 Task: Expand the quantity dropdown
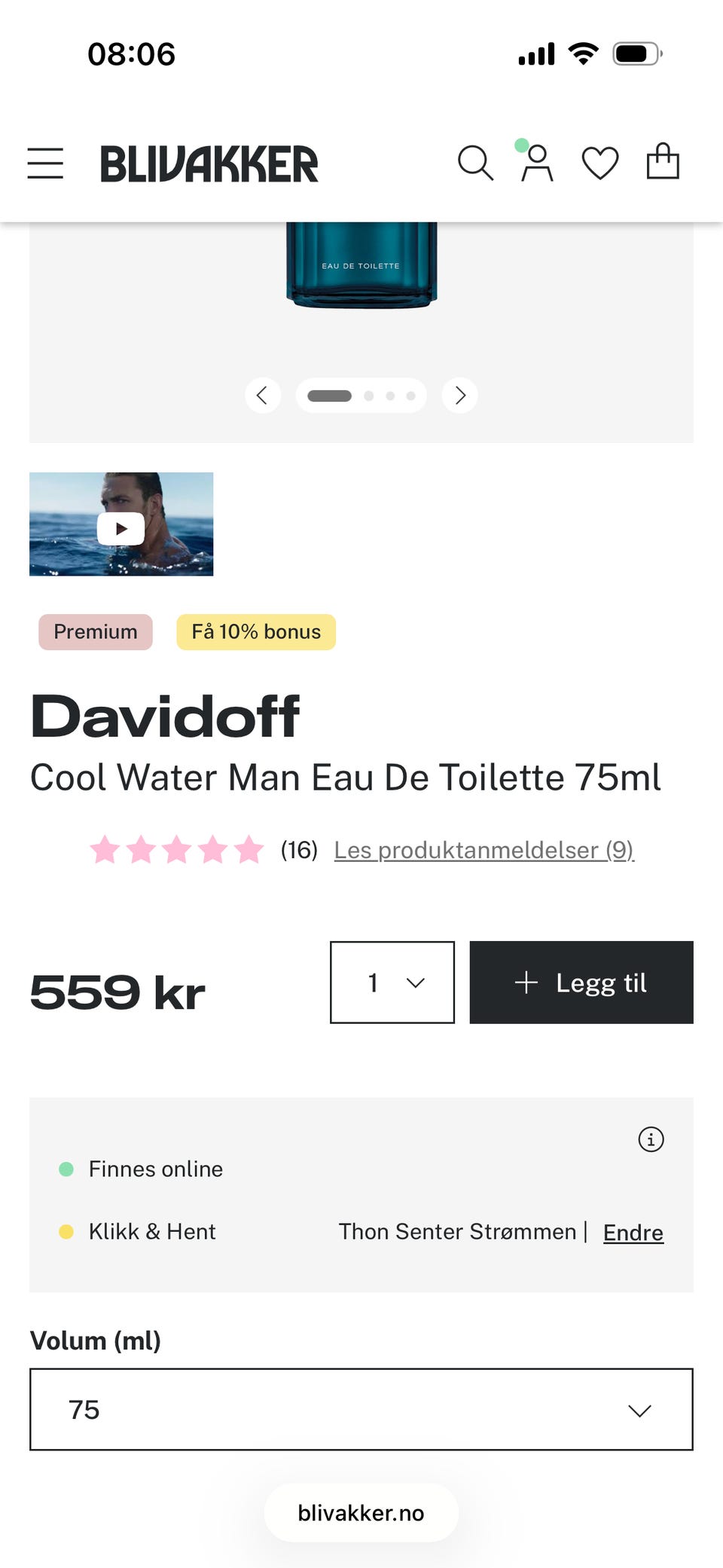click(392, 983)
